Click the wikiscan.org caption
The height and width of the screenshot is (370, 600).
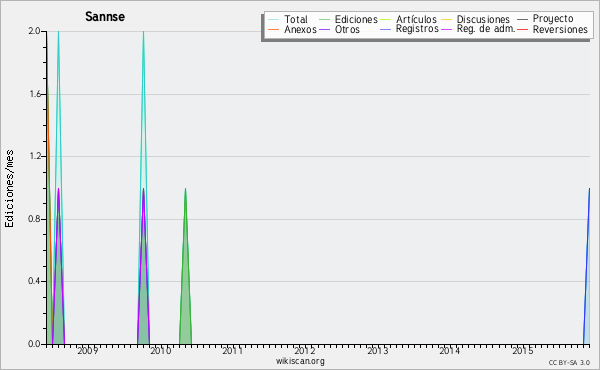click(300, 361)
